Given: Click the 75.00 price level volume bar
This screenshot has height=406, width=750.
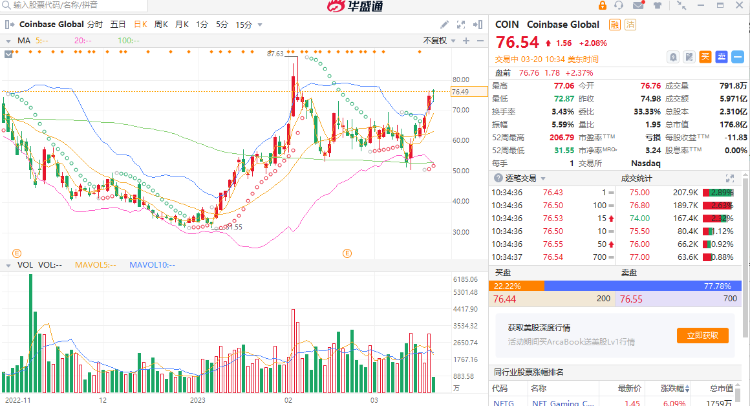Looking at the screenshot, I should (x=717, y=192).
